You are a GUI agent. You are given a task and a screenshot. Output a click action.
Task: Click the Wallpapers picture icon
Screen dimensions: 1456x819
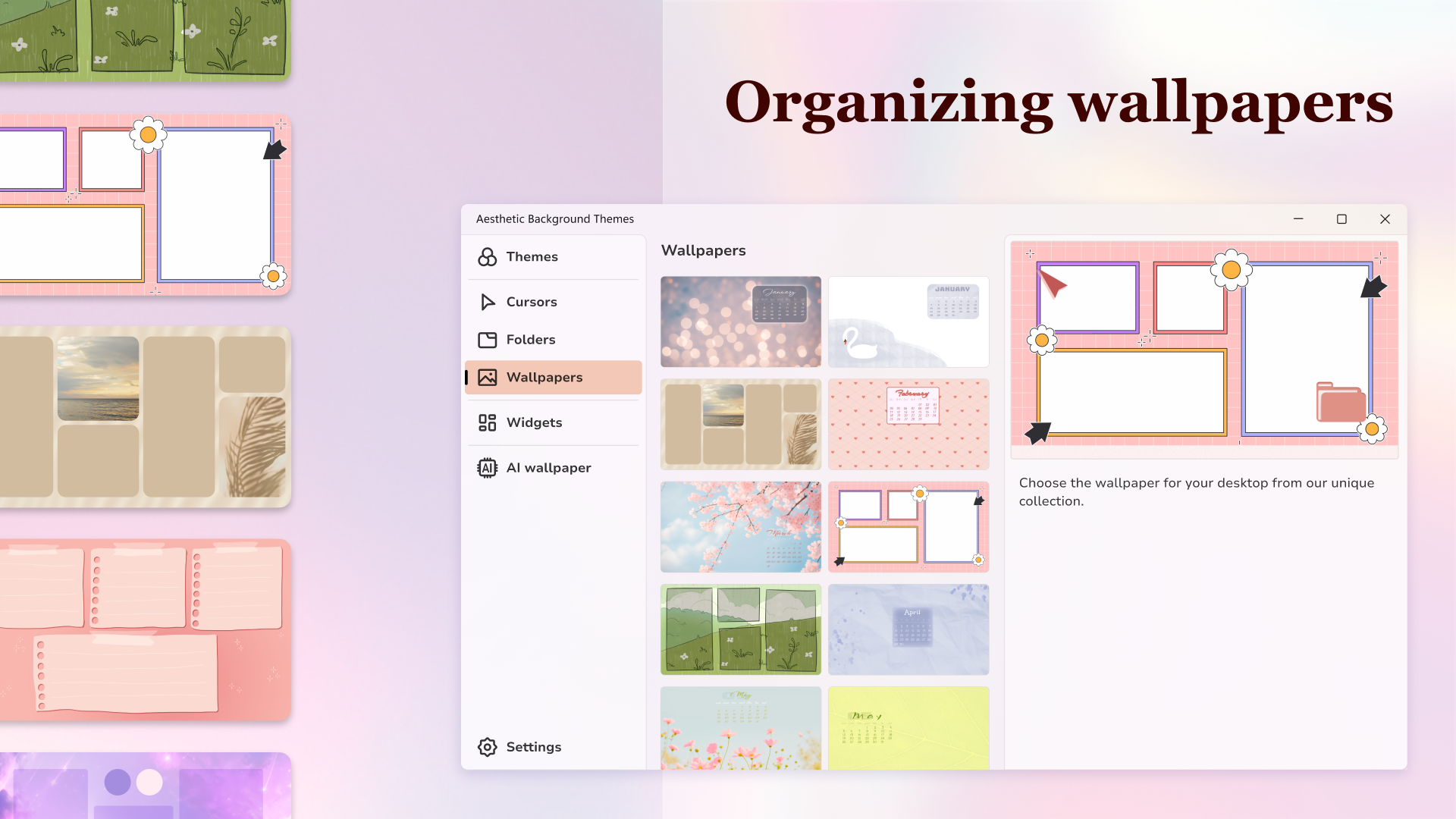[487, 377]
